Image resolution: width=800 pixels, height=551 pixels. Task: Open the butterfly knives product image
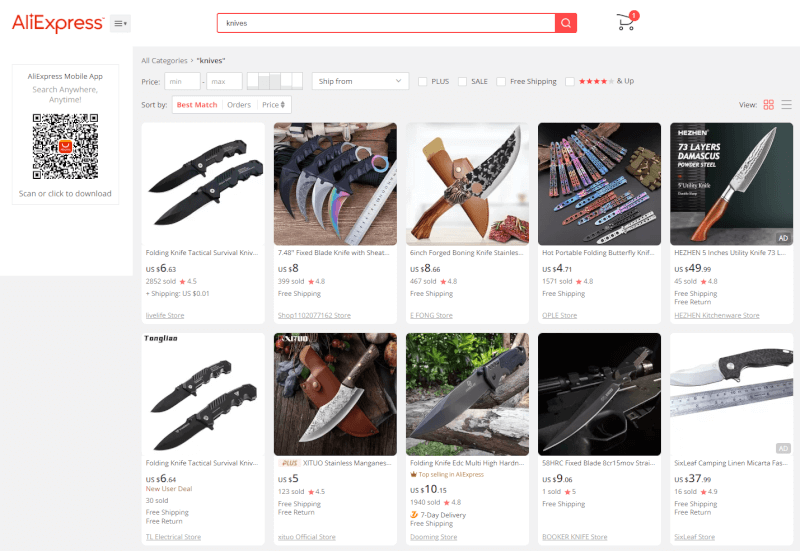599,184
